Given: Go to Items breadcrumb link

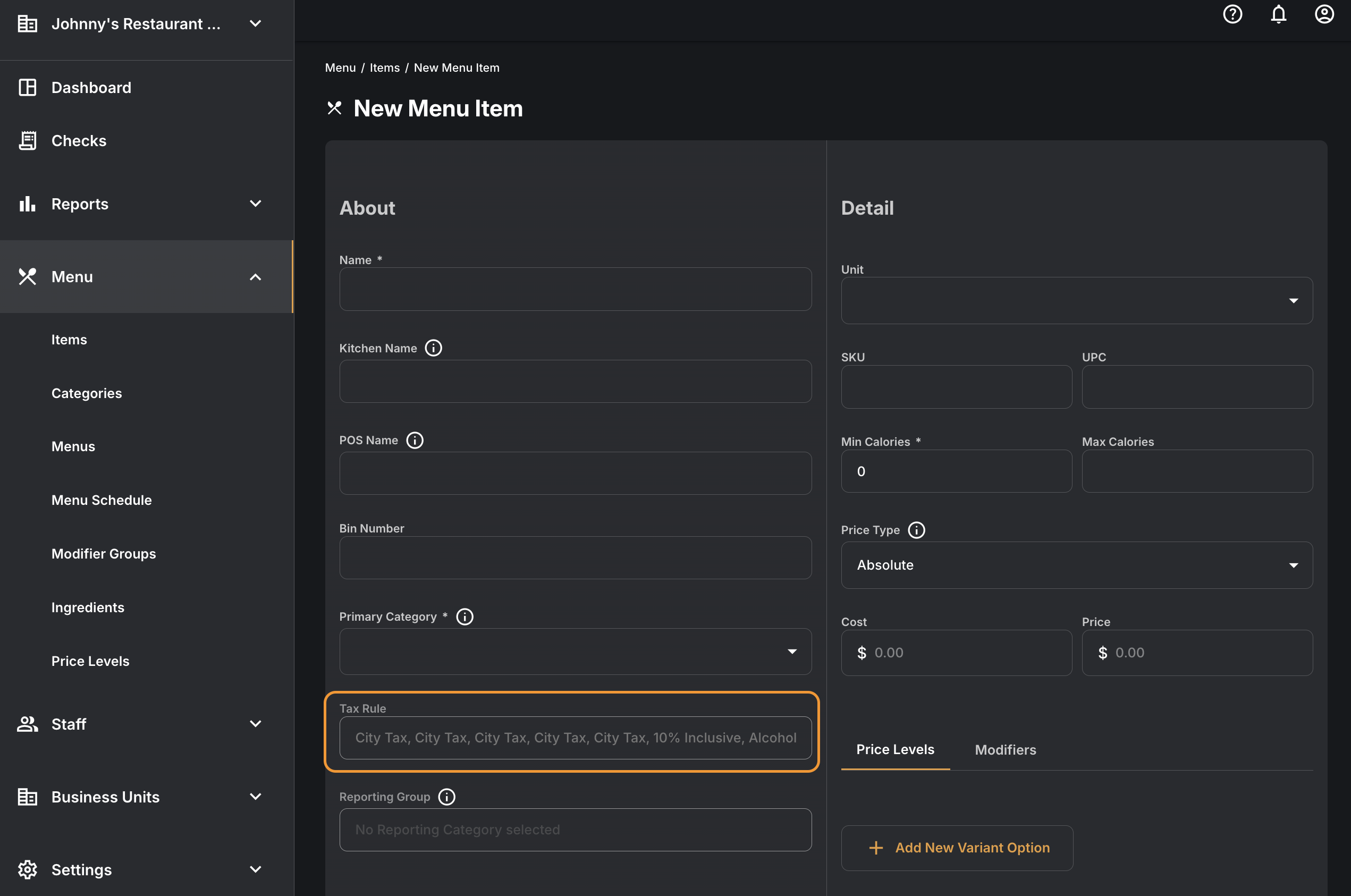Looking at the screenshot, I should point(385,67).
